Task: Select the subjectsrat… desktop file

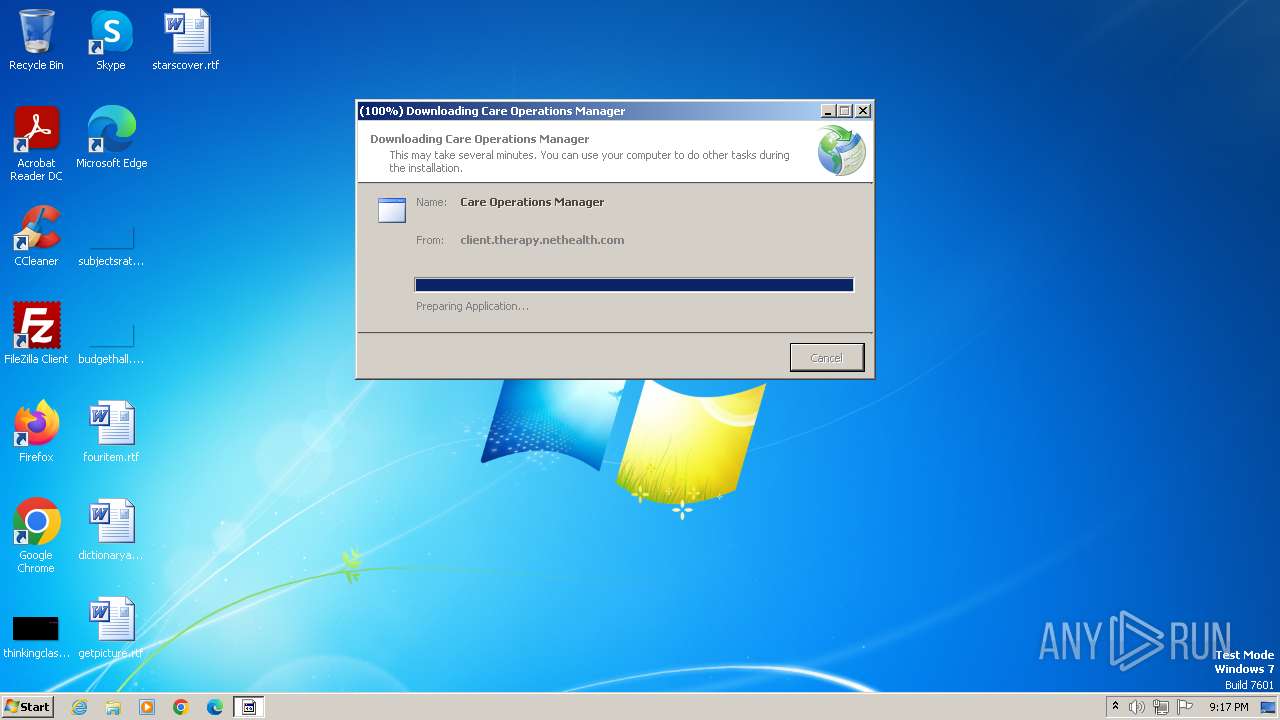Action: tap(111, 245)
